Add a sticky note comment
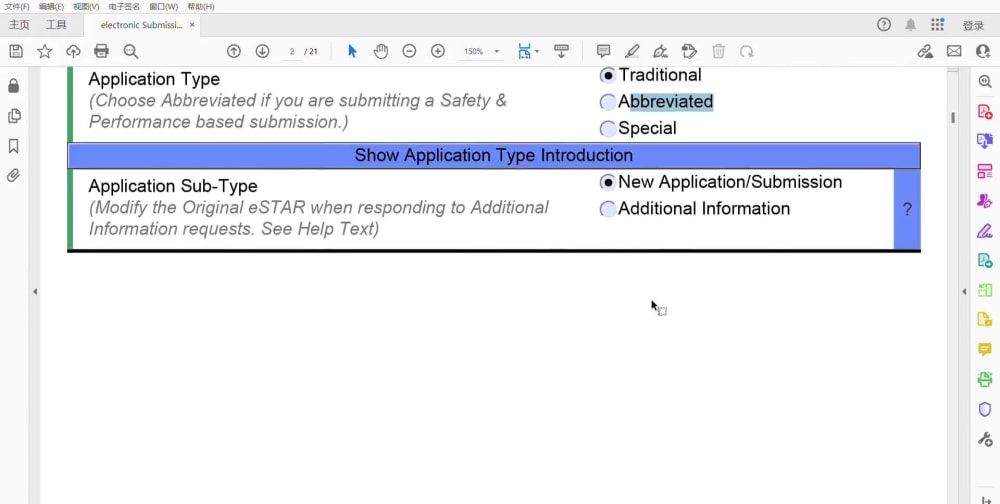1000x504 pixels. [x=603, y=51]
